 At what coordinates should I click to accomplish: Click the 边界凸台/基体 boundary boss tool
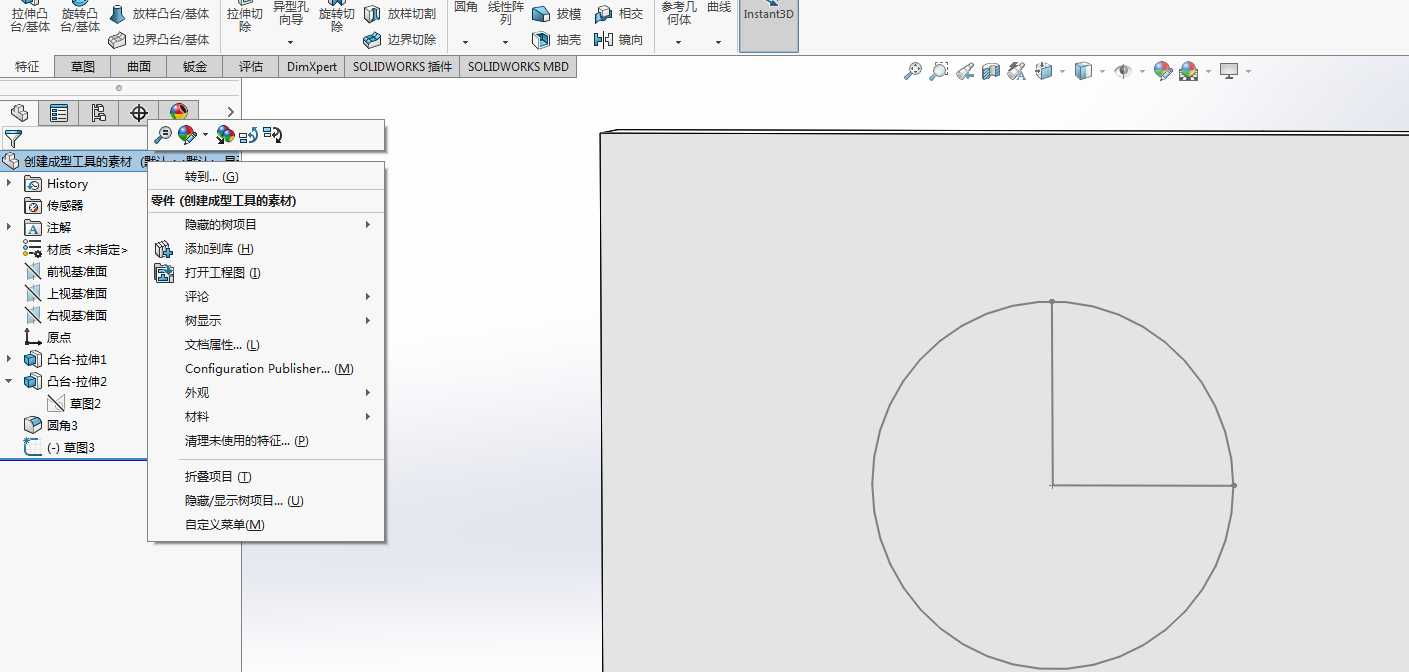tap(159, 40)
